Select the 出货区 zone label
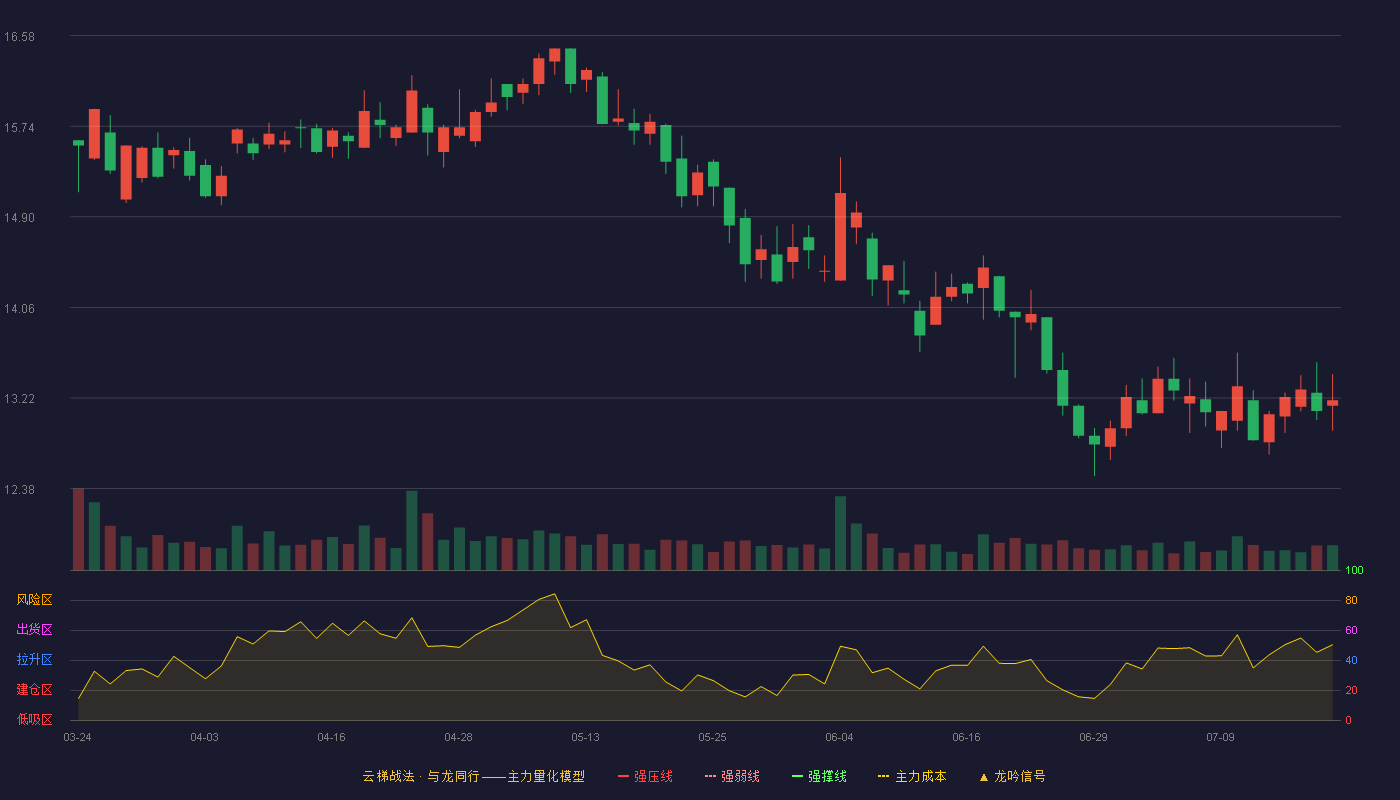The image size is (1400, 800). coord(34,630)
